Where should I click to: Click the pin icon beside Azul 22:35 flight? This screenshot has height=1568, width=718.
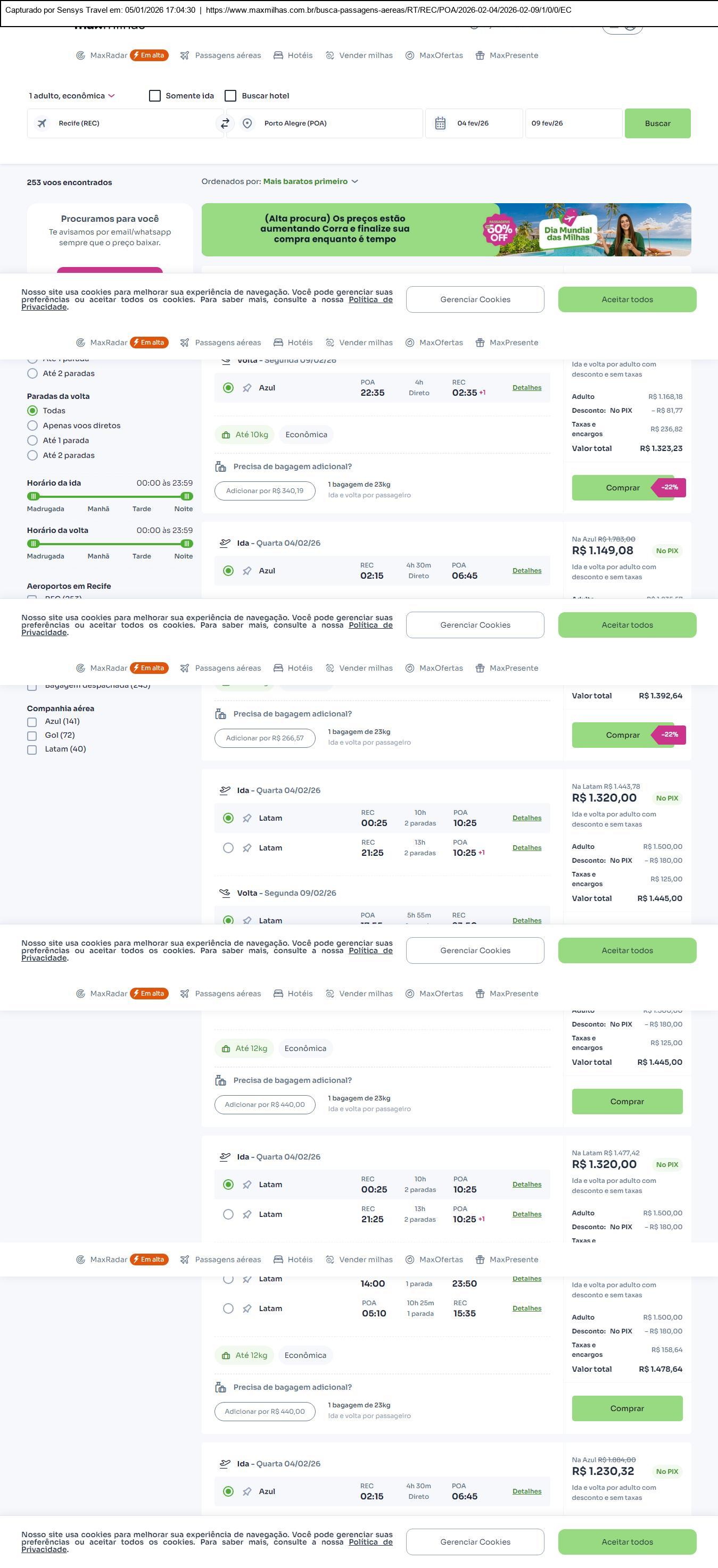[247, 388]
